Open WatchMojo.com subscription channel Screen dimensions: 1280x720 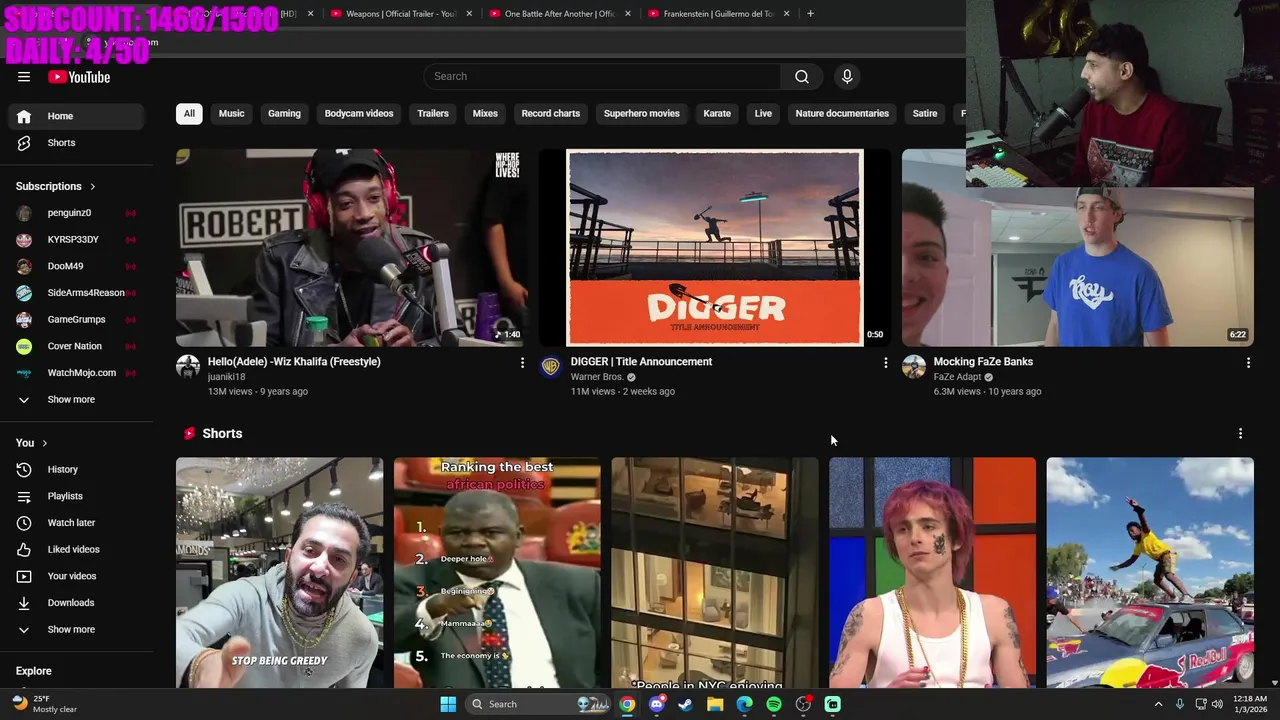(x=76, y=373)
